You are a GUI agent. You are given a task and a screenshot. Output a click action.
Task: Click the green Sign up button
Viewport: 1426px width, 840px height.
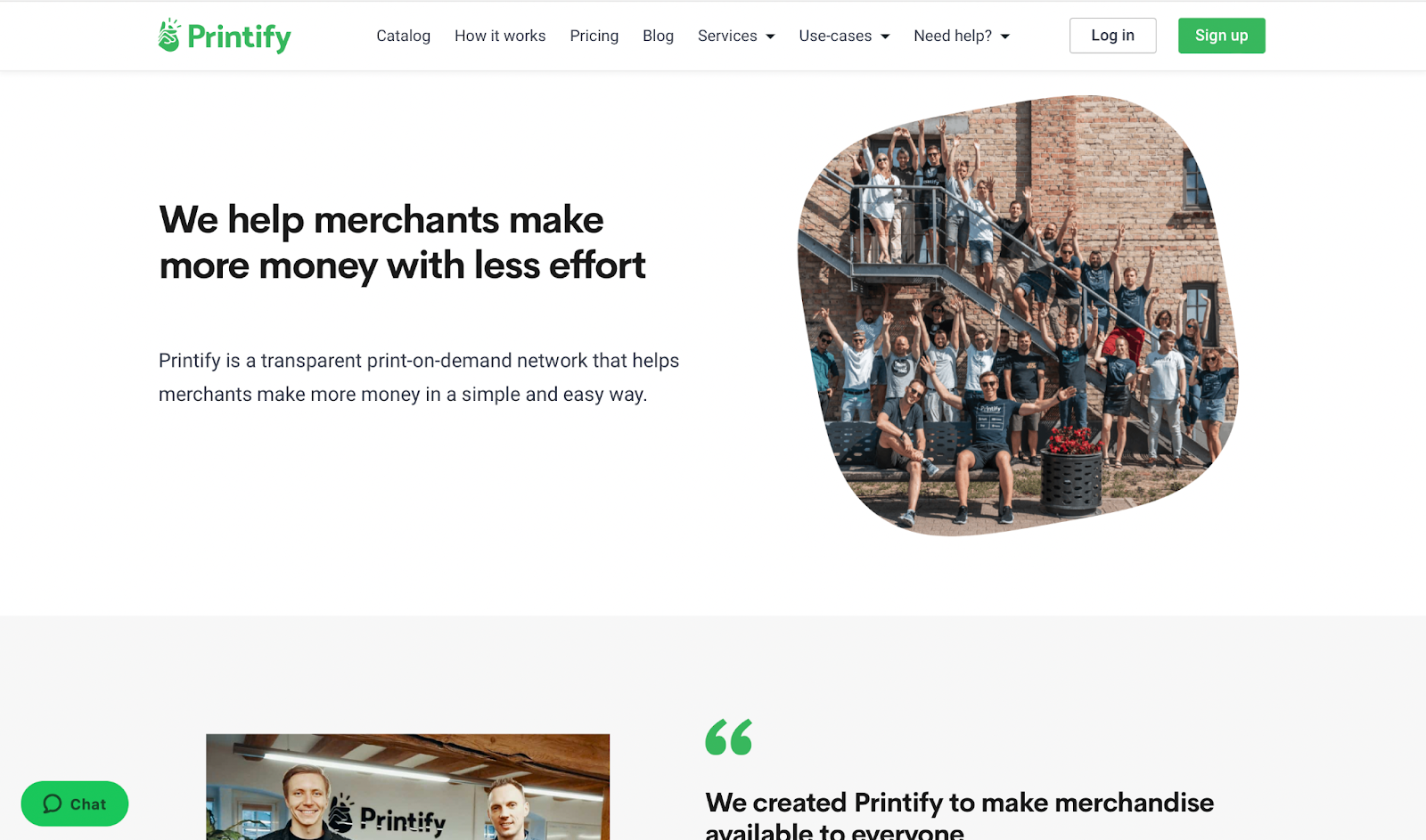coord(1222,36)
